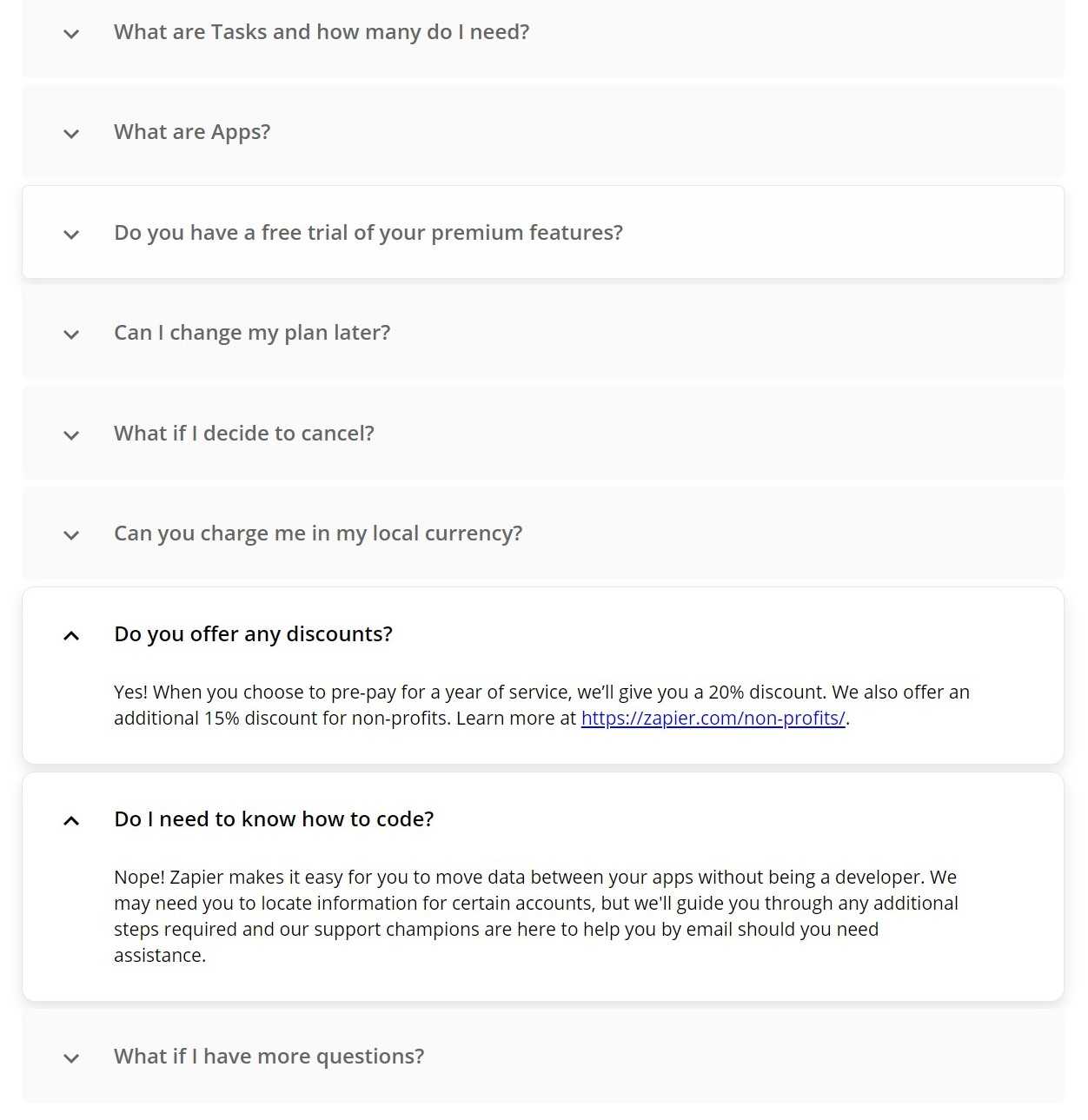Click the chevron next to 'Can I change my plan later?'

[71, 335]
